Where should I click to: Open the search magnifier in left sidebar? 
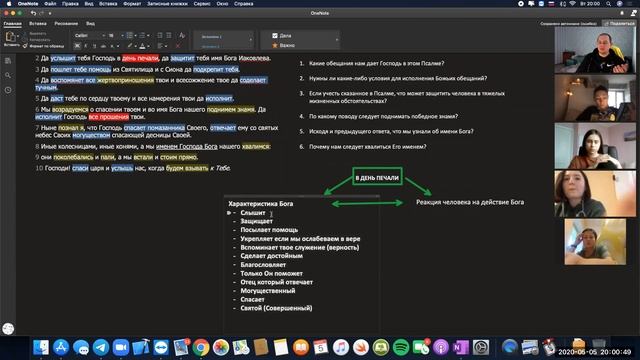[x=8, y=76]
